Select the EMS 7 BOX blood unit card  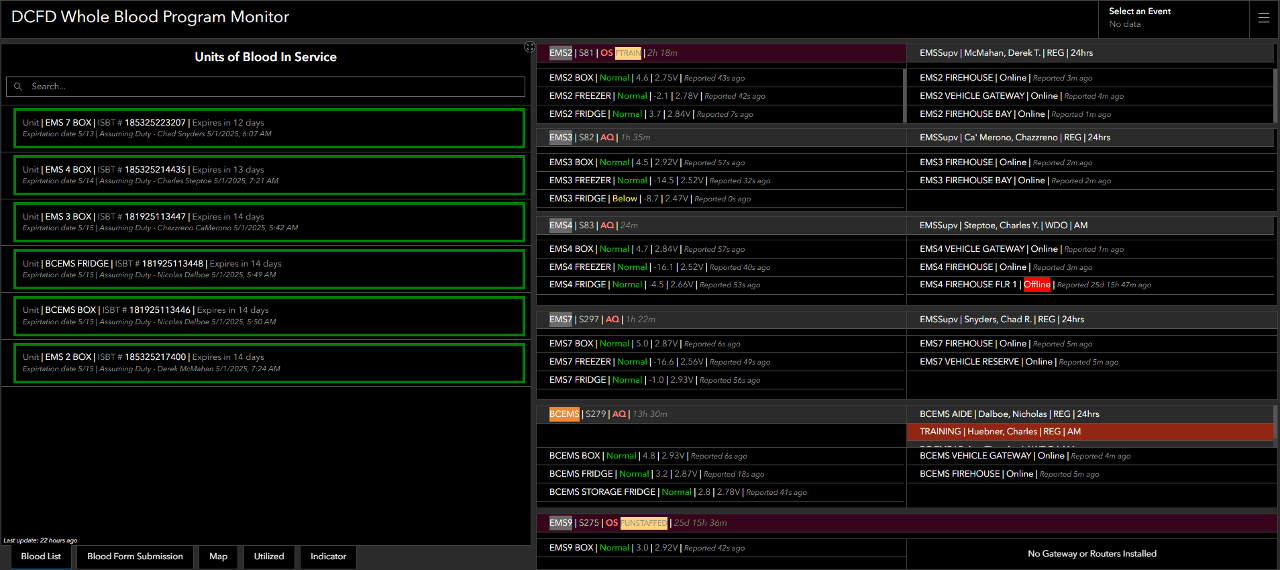[x=269, y=128]
